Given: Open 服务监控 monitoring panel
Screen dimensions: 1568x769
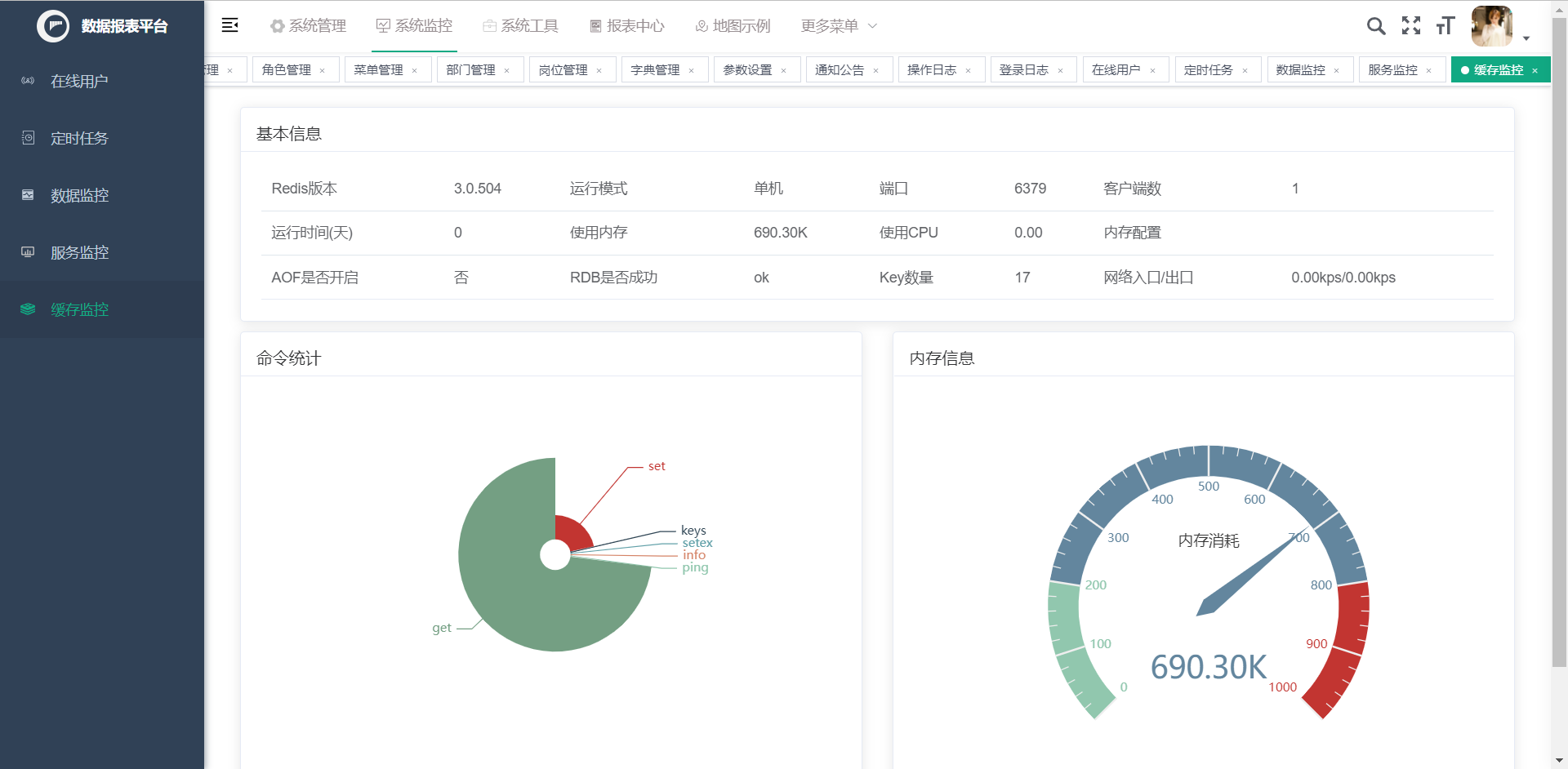Looking at the screenshot, I should [x=79, y=252].
